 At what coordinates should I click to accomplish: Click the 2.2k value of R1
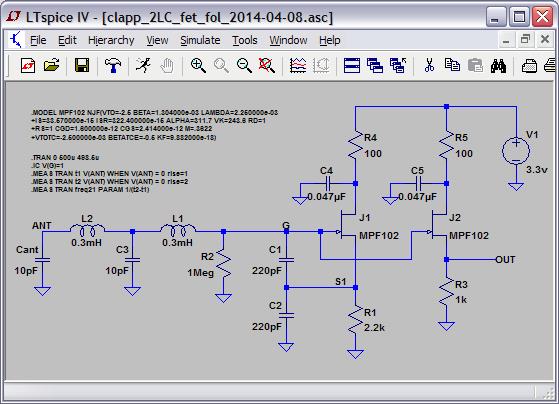click(374, 328)
